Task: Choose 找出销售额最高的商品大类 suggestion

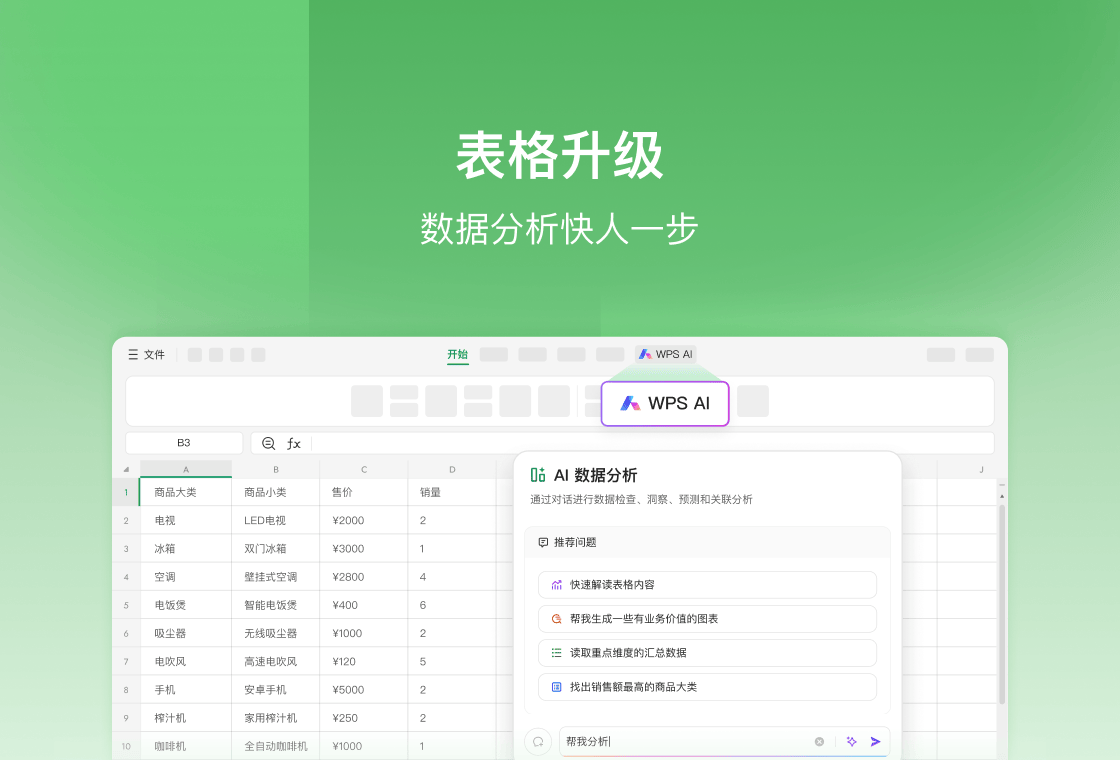Action: 707,686
